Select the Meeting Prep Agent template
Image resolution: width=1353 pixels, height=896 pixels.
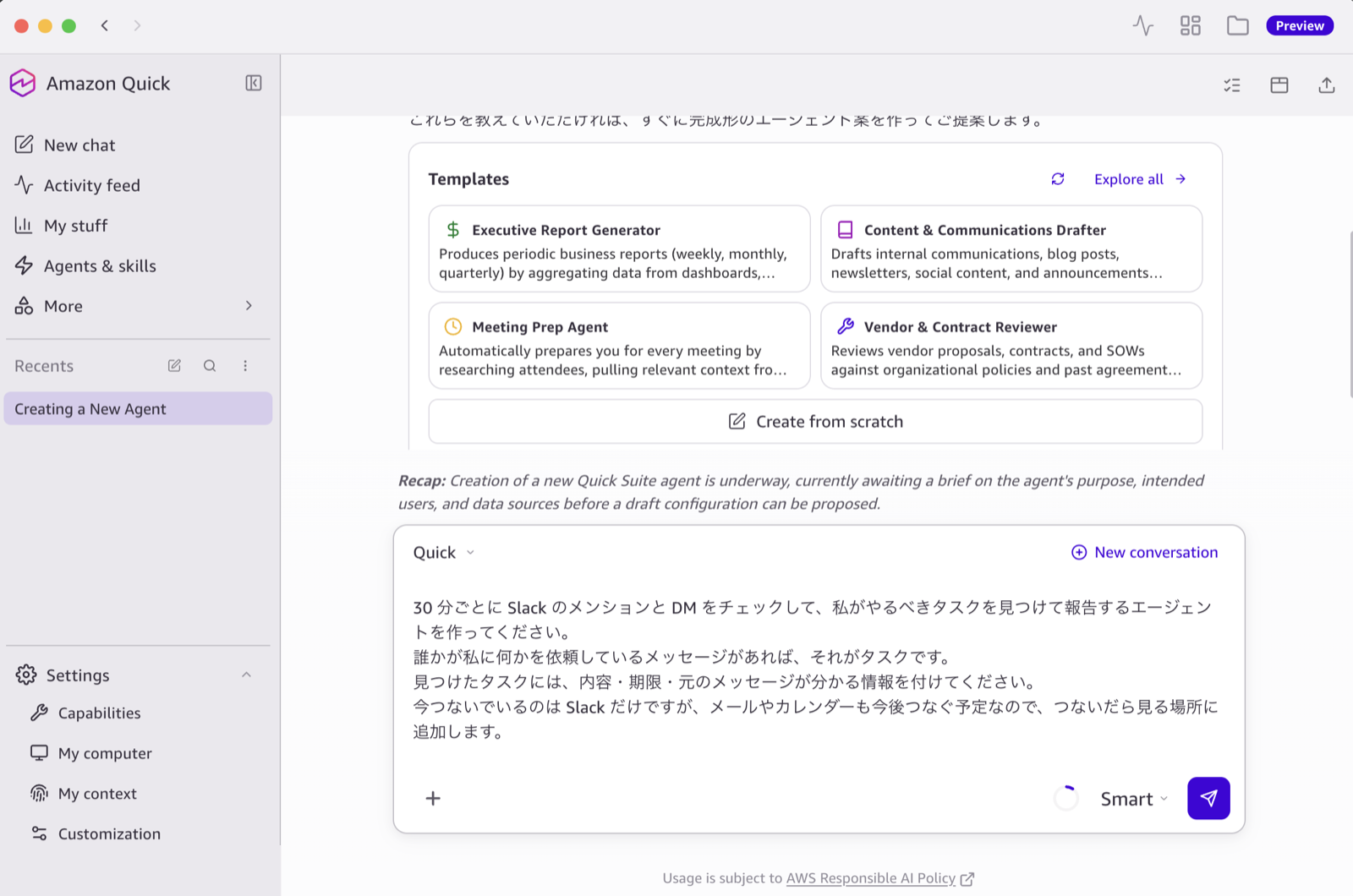point(619,346)
